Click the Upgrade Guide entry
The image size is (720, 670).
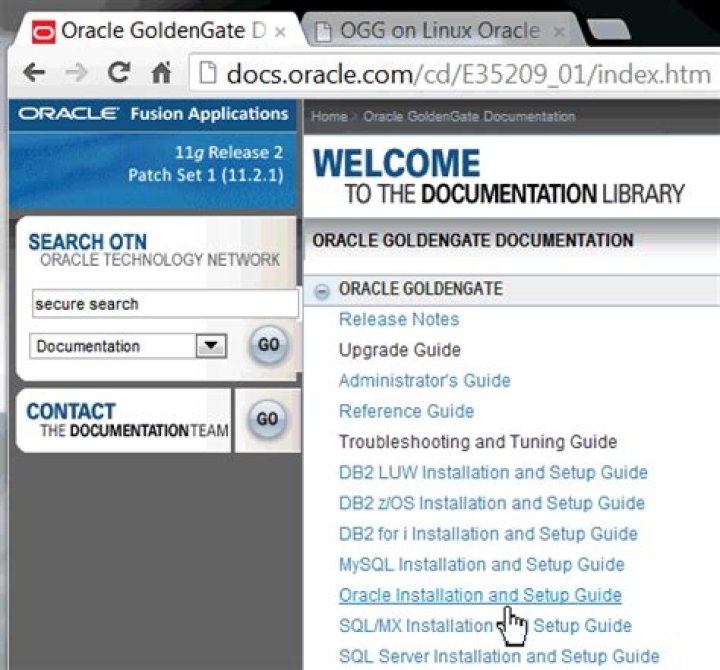[400, 350]
